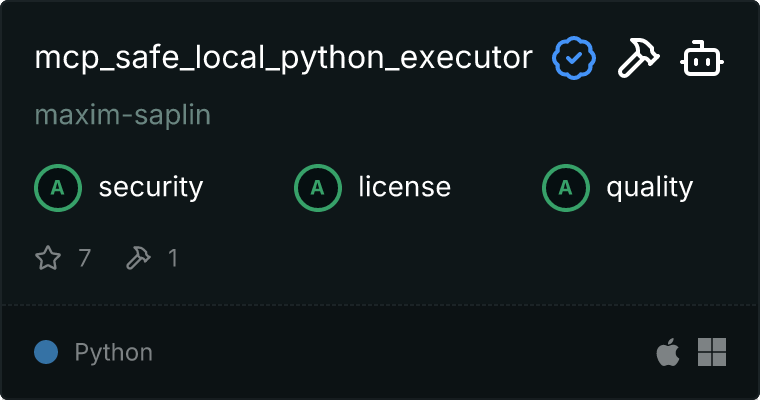Viewport: 760px width, 400px height.
Task: Open the maxim-saplin author link
Action: 123,116
